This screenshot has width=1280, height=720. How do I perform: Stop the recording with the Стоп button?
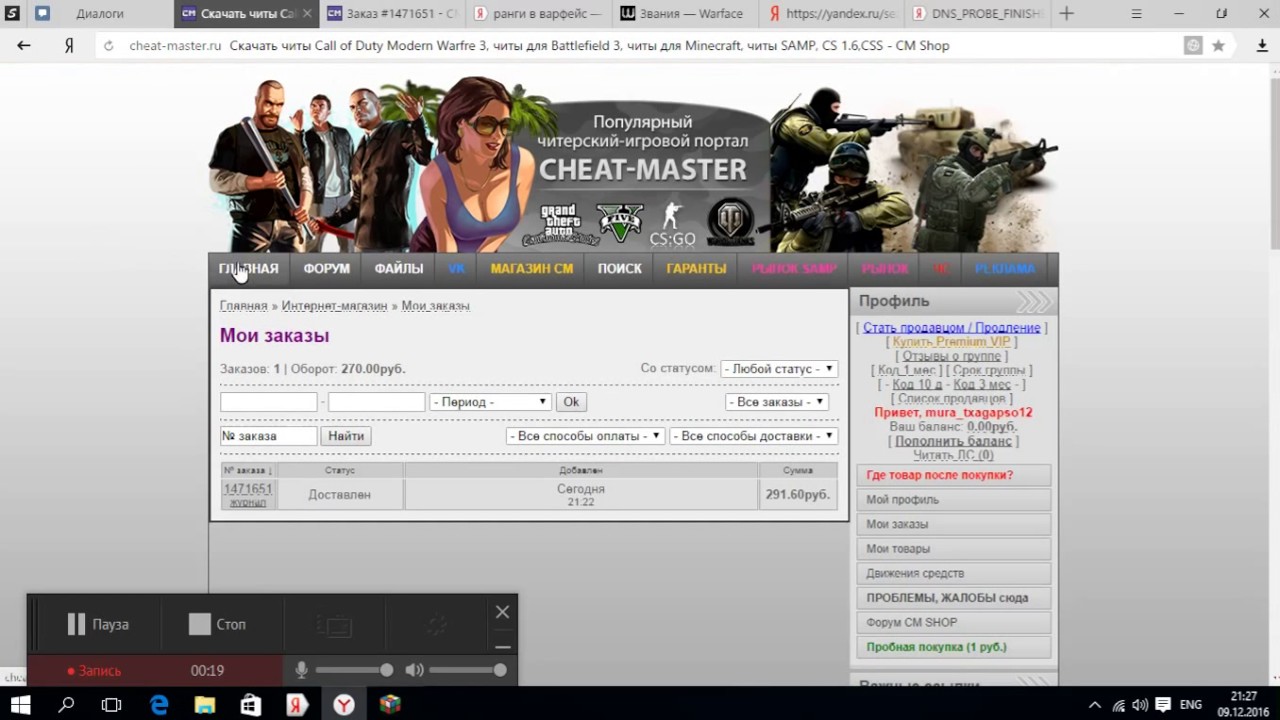point(217,624)
